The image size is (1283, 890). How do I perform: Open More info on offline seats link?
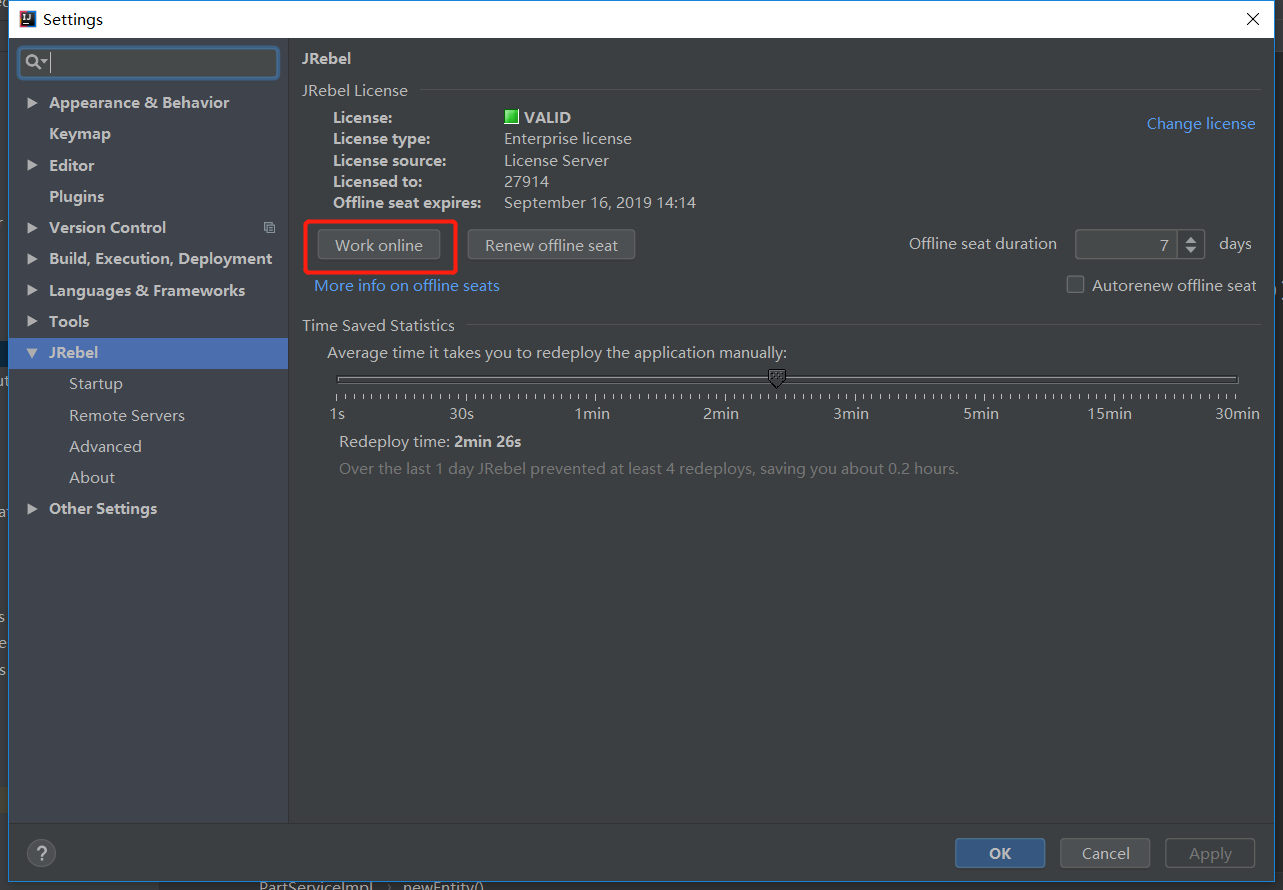[407, 286]
